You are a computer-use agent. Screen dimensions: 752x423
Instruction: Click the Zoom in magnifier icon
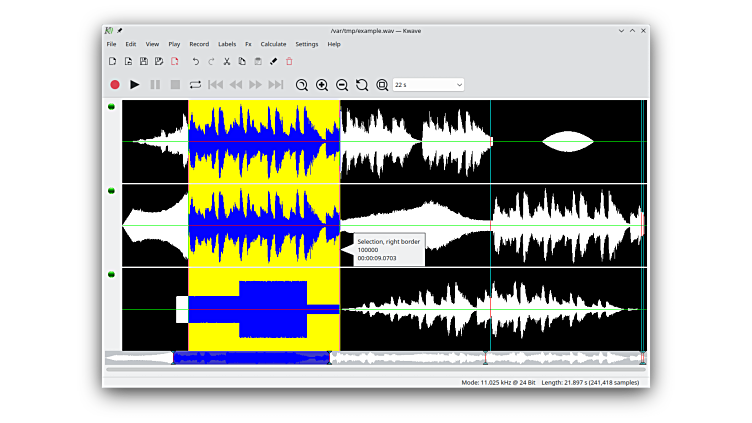click(x=322, y=85)
